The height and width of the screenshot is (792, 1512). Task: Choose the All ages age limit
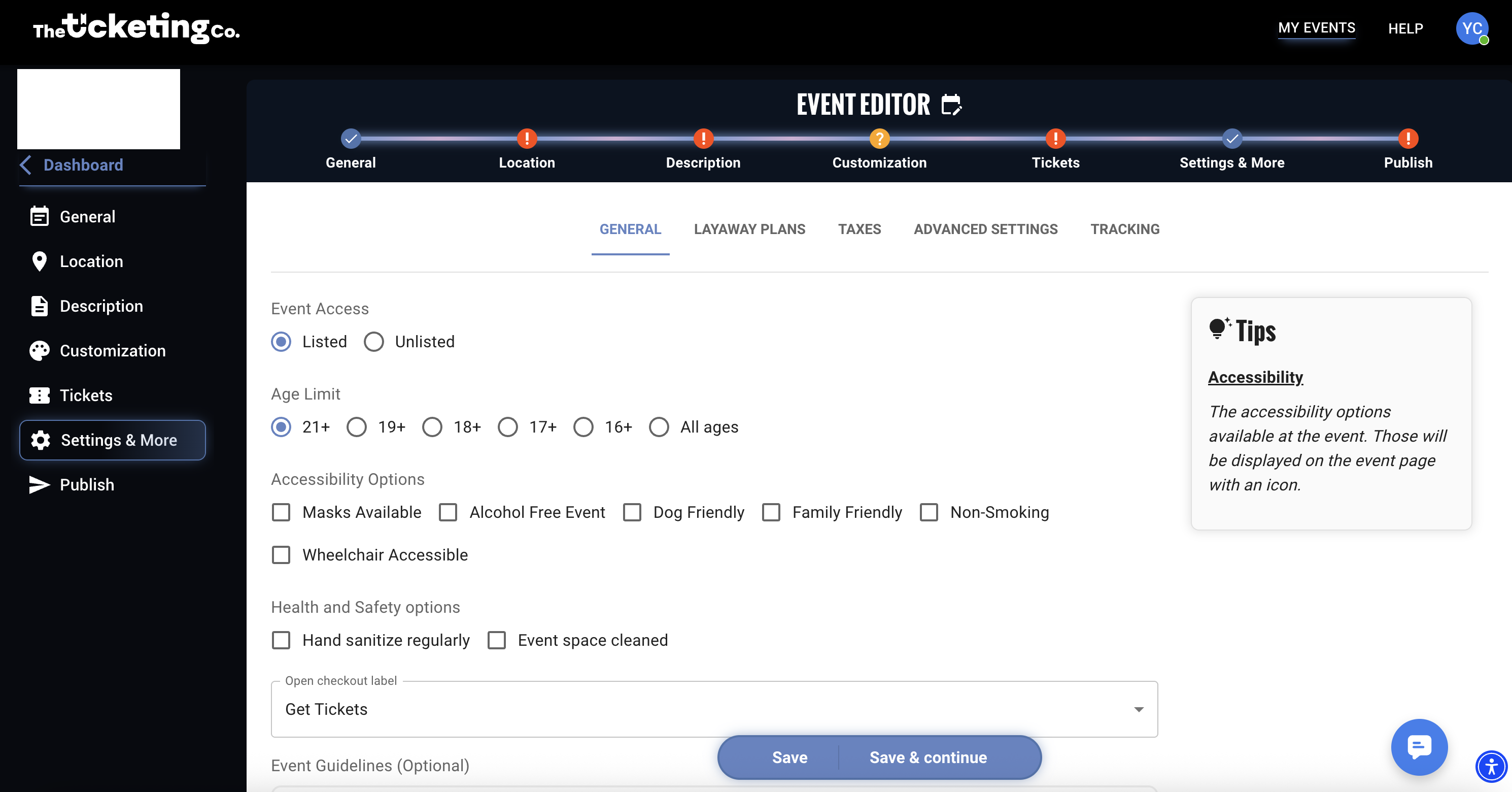pyautogui.click(x=659, y=427)
